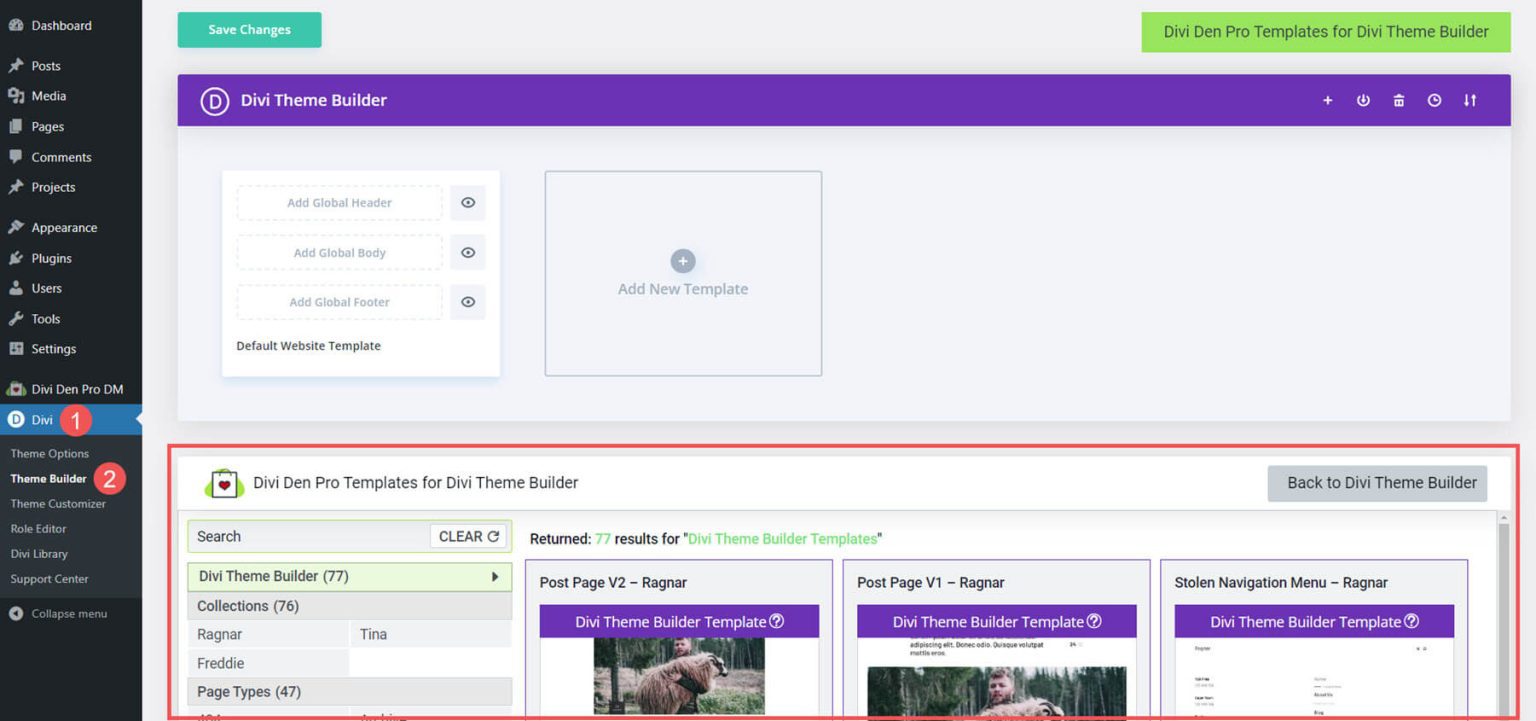Open the Plugins menu in the sidebar
Image resolution: width=1536 pixels, height=721 pixels.
[48, 257]
